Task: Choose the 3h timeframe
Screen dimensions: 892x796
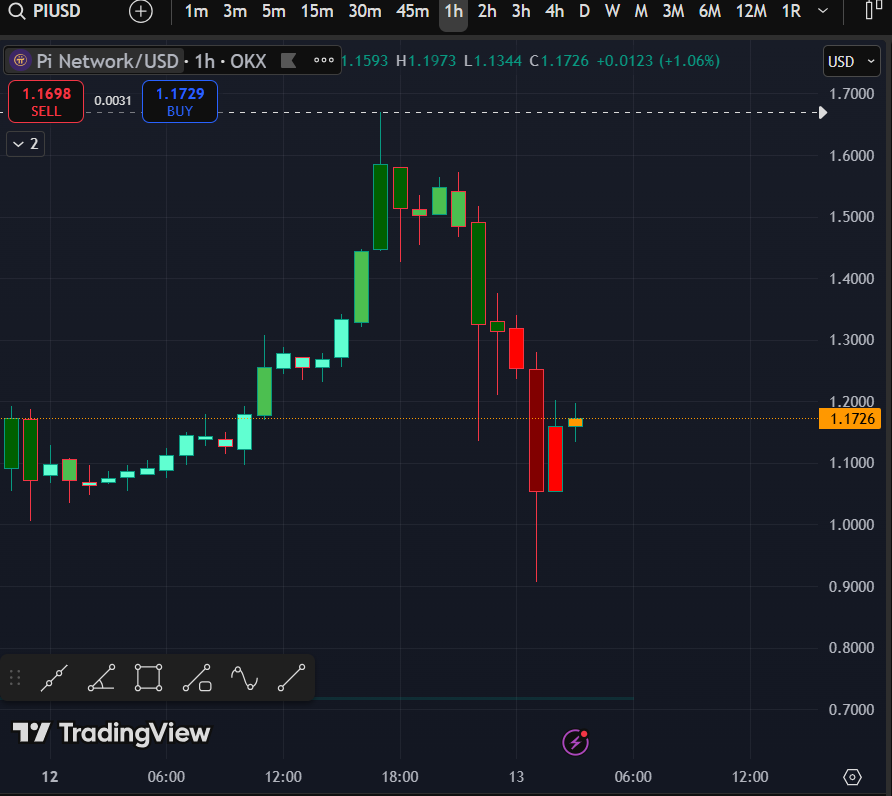Action: click(521, 11)
